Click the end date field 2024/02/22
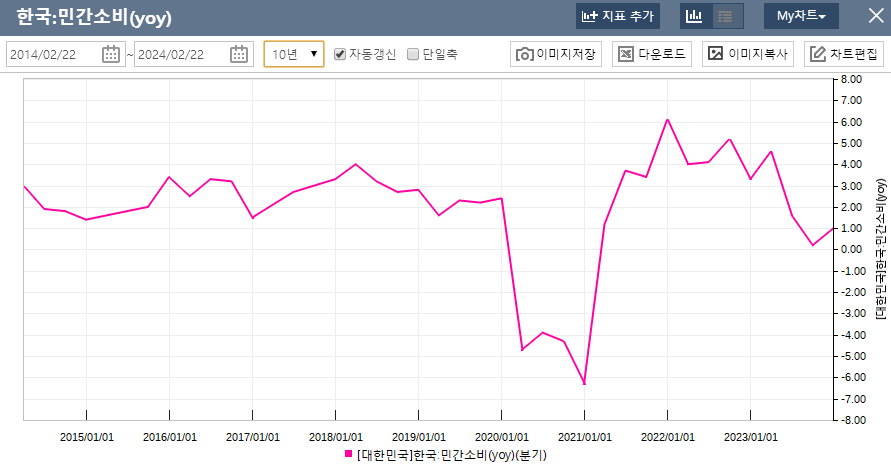The image size is (891, 472). [182, 54]
